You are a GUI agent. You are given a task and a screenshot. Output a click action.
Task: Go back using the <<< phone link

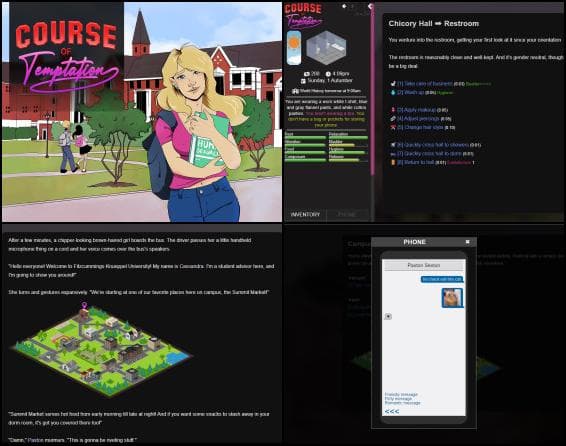point(392,411)
